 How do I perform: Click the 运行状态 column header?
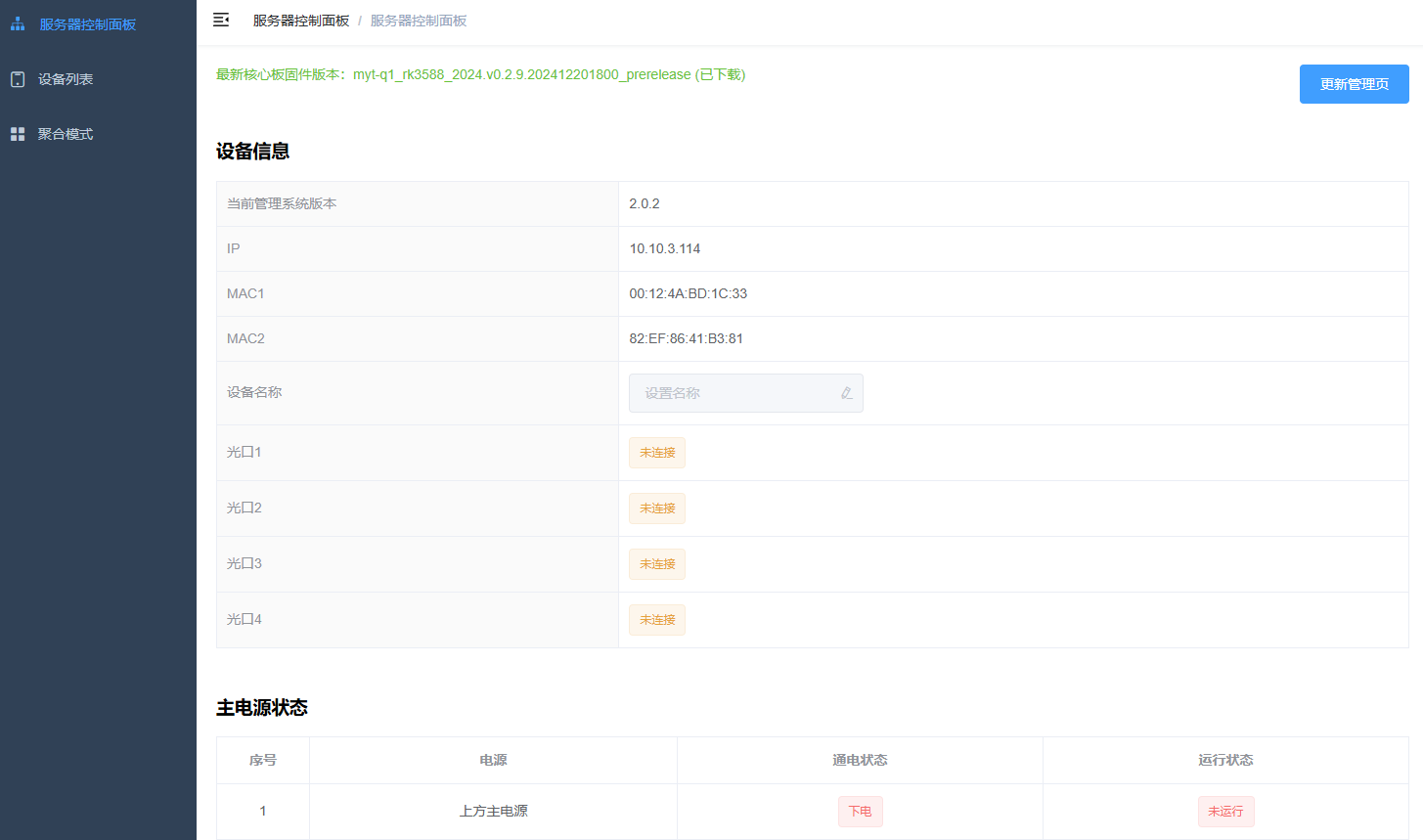pyautogui.click(x=1225, y=760)
